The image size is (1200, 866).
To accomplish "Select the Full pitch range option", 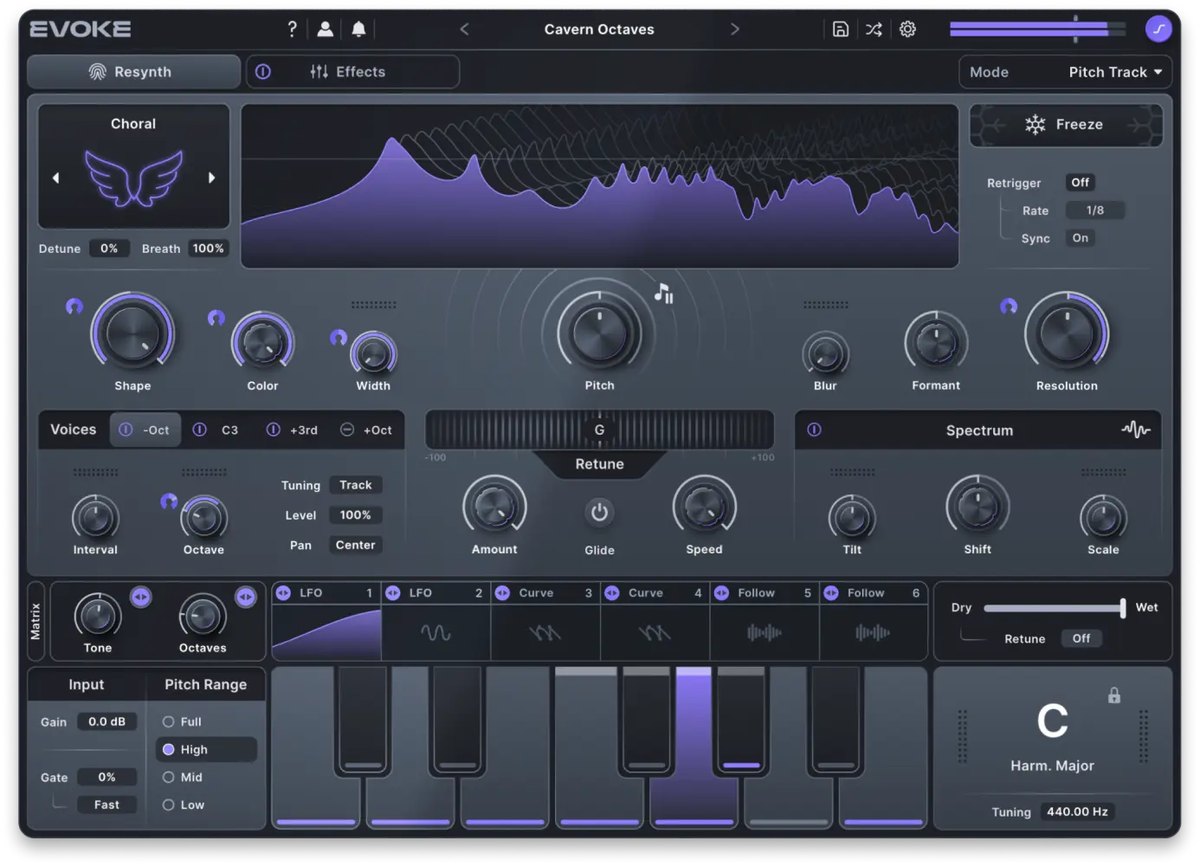I will (182, 722).
